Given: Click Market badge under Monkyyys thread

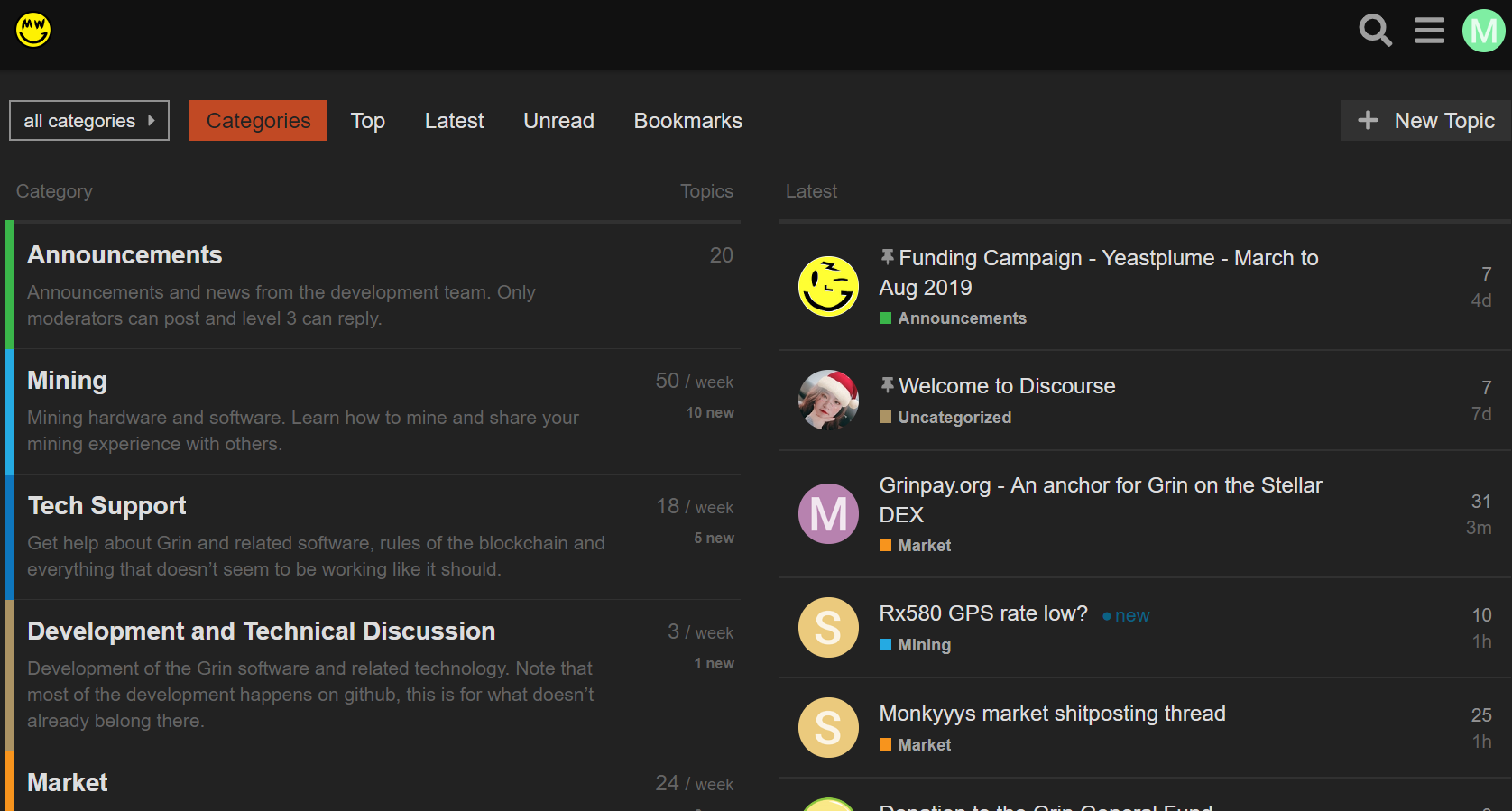Looking at the screenshot, I should (x=915, y=745).
